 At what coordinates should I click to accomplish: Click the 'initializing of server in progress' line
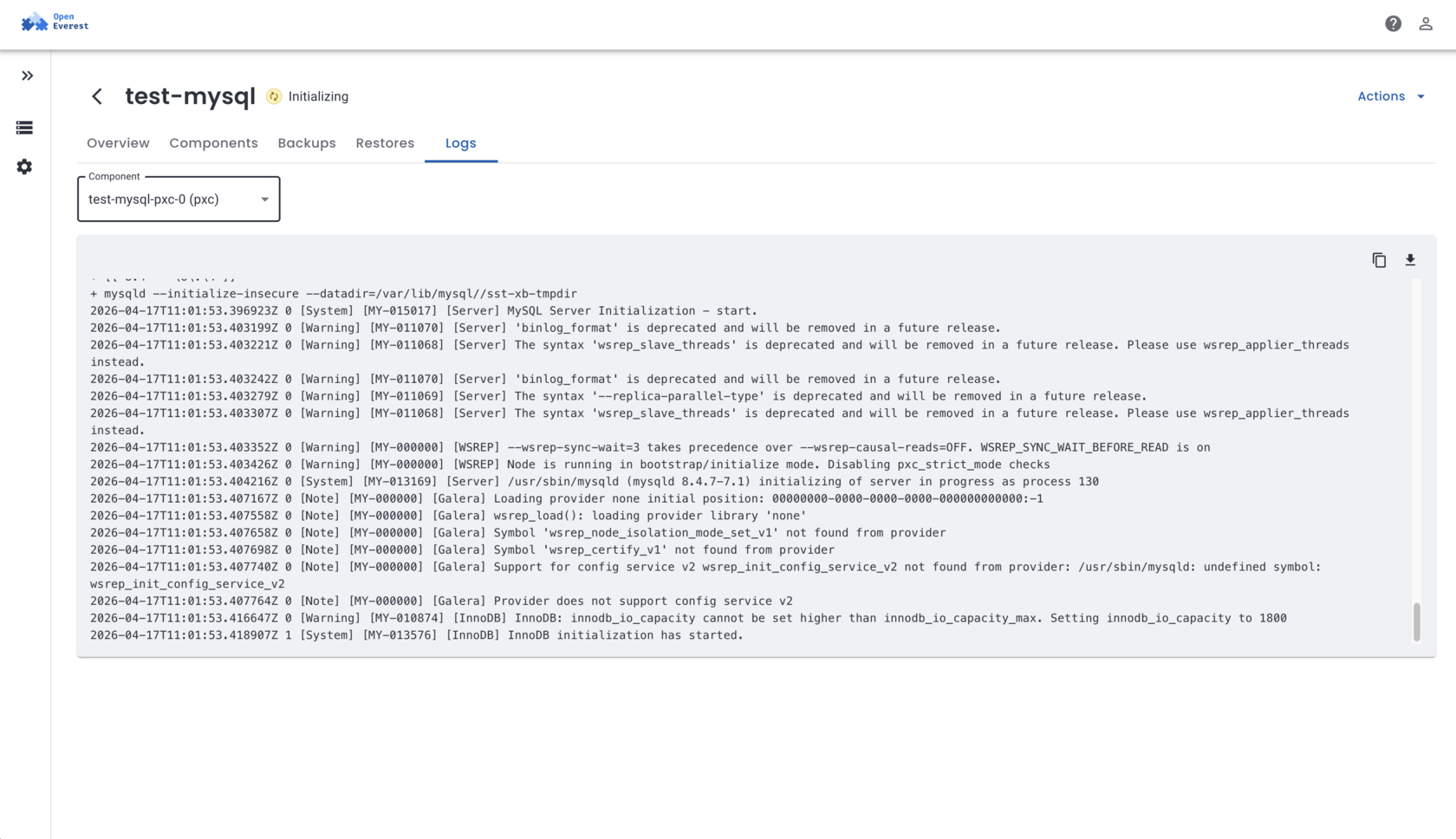[595, 482]
